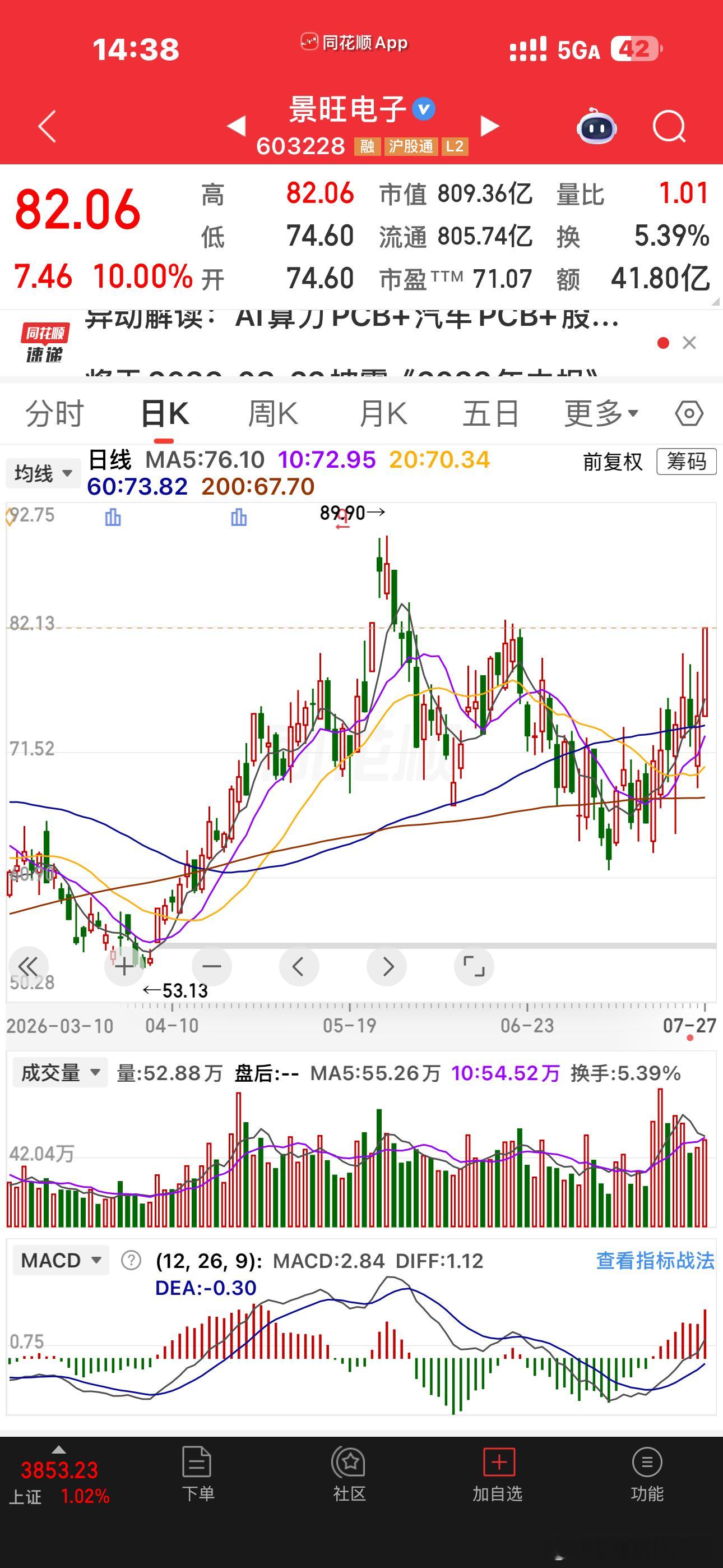Open the MACD help question mark
This screenshot has height=1568, width=723.
pyautogui.click(x=131, y=1260)
